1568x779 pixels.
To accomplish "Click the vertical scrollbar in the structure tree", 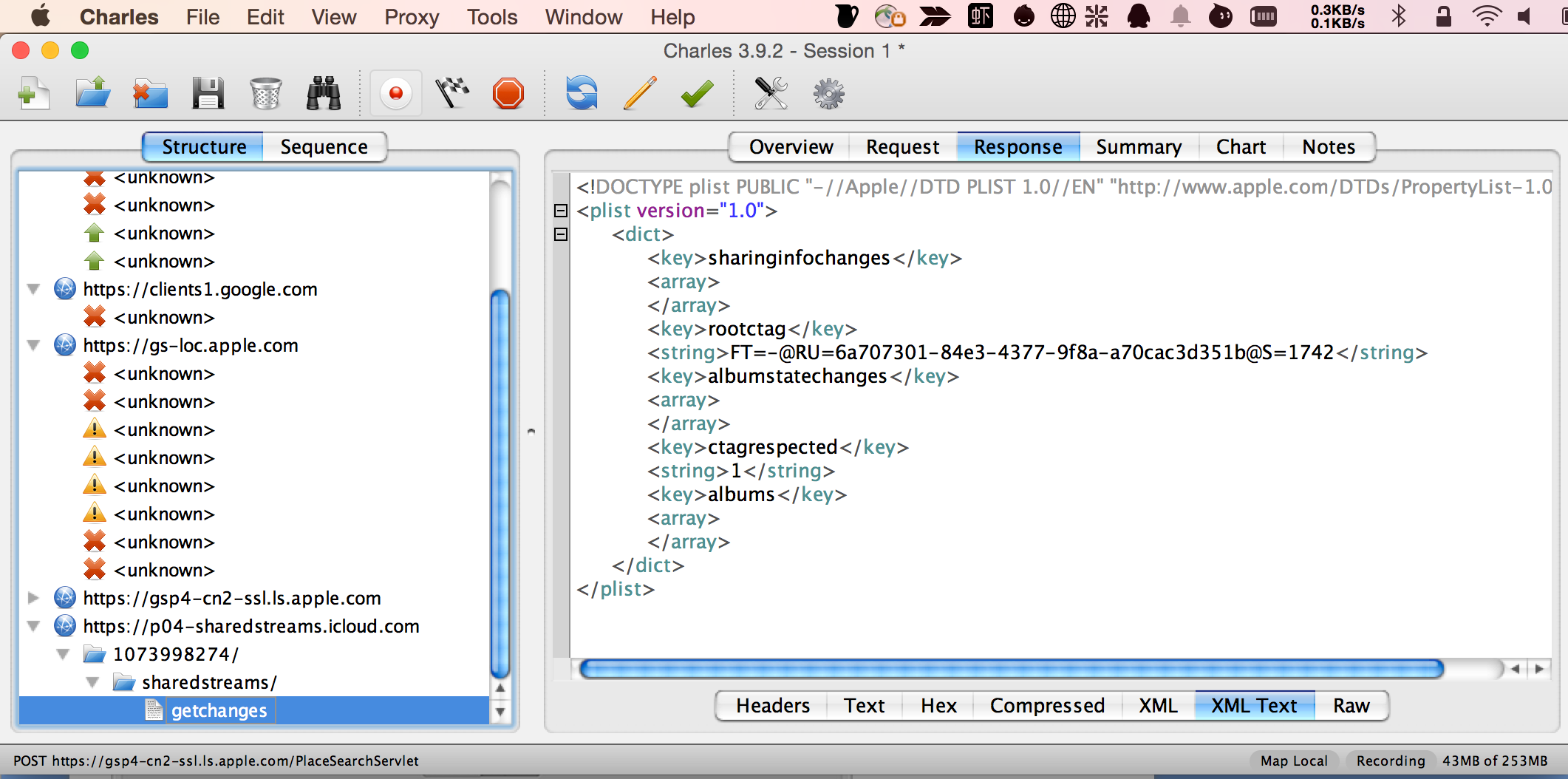I will point(500,484).
